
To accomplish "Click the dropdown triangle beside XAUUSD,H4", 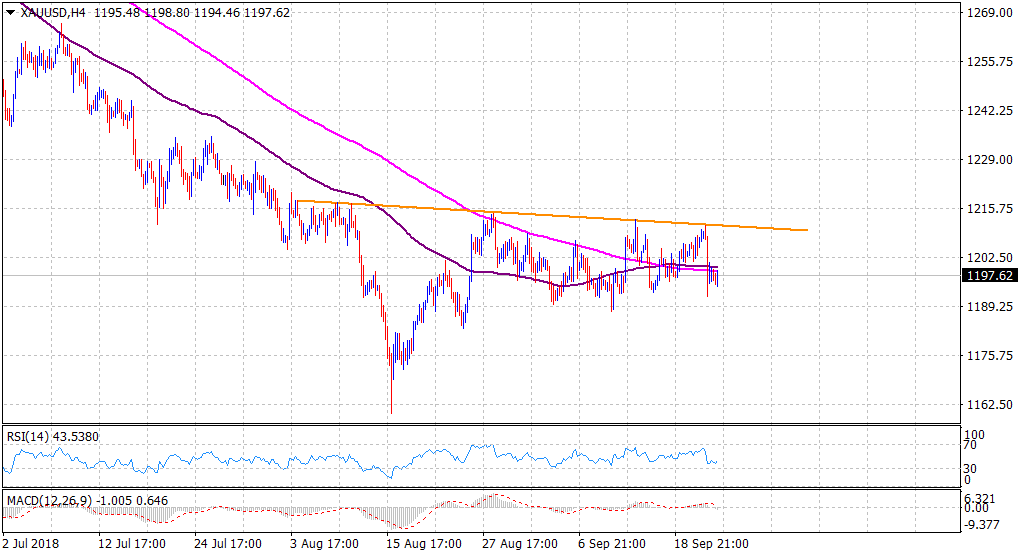I will [x=10, y=11].
